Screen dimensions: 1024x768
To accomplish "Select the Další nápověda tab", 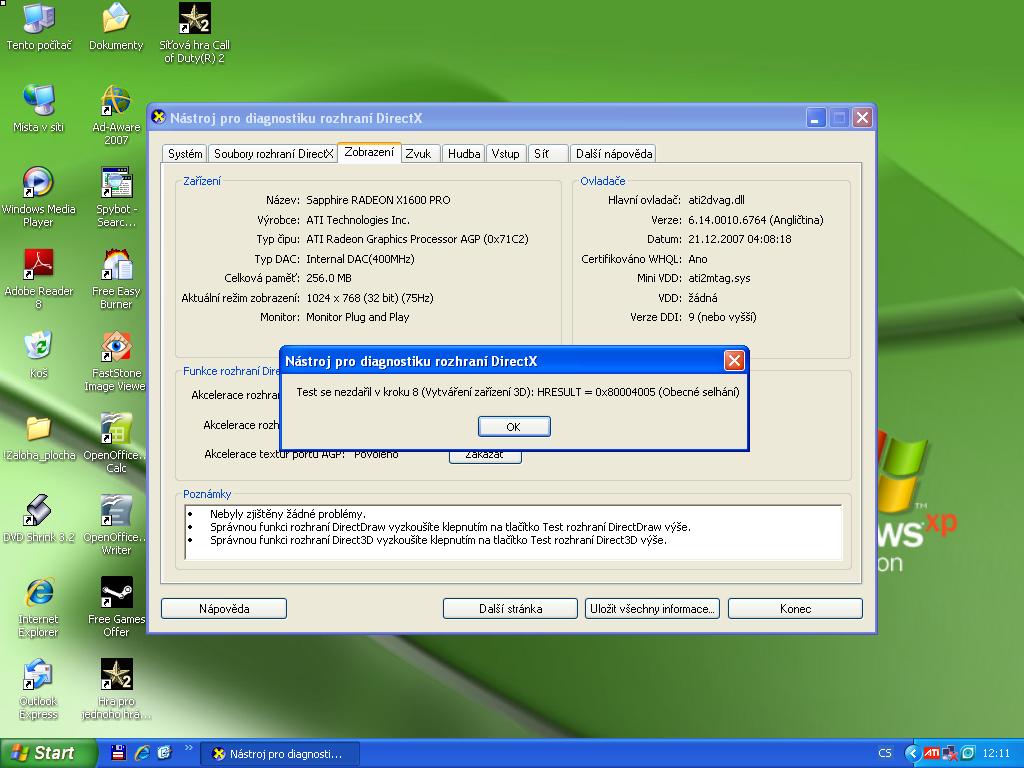I will coord(613,153).
